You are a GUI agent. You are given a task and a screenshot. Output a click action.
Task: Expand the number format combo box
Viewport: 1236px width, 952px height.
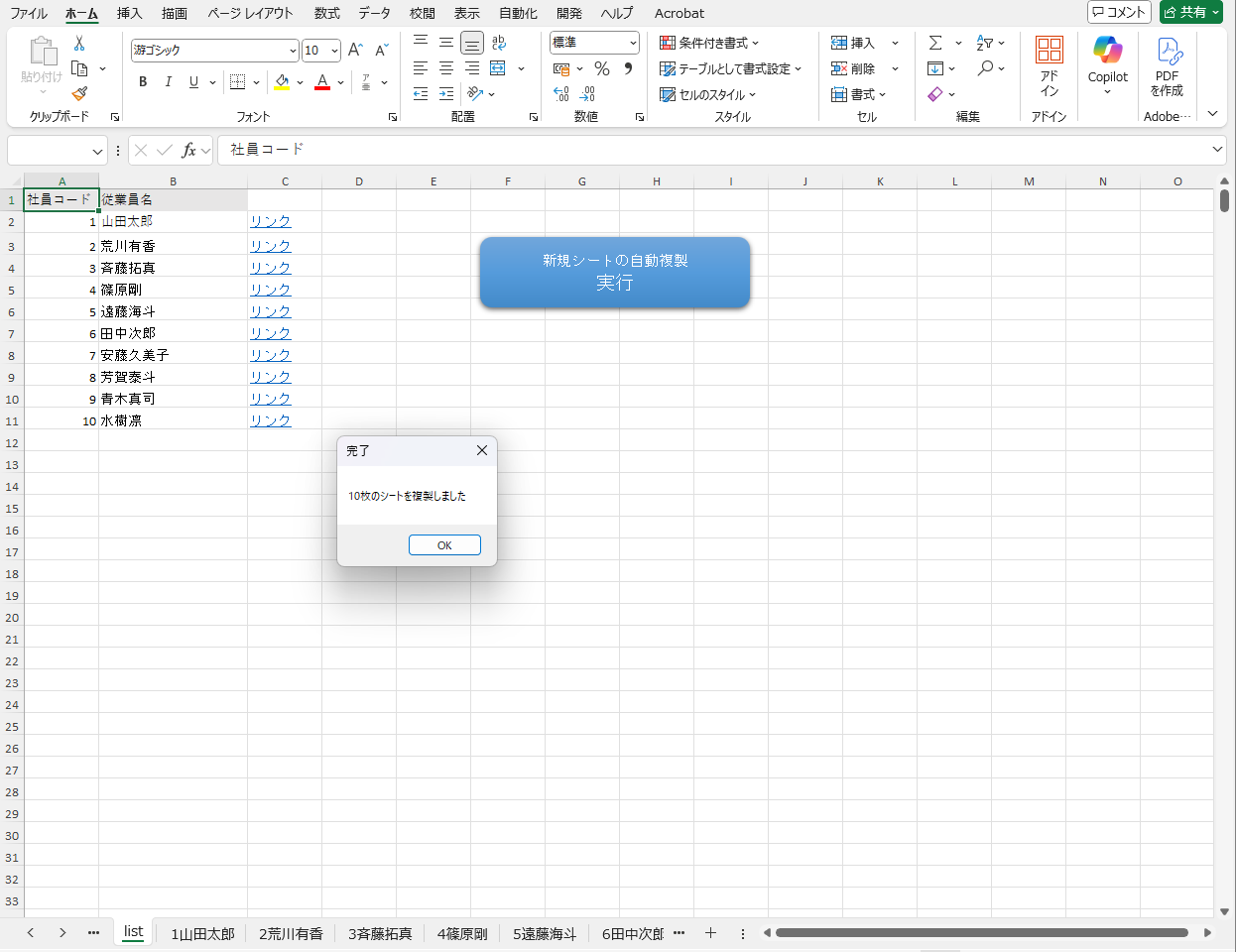(633, 43)
